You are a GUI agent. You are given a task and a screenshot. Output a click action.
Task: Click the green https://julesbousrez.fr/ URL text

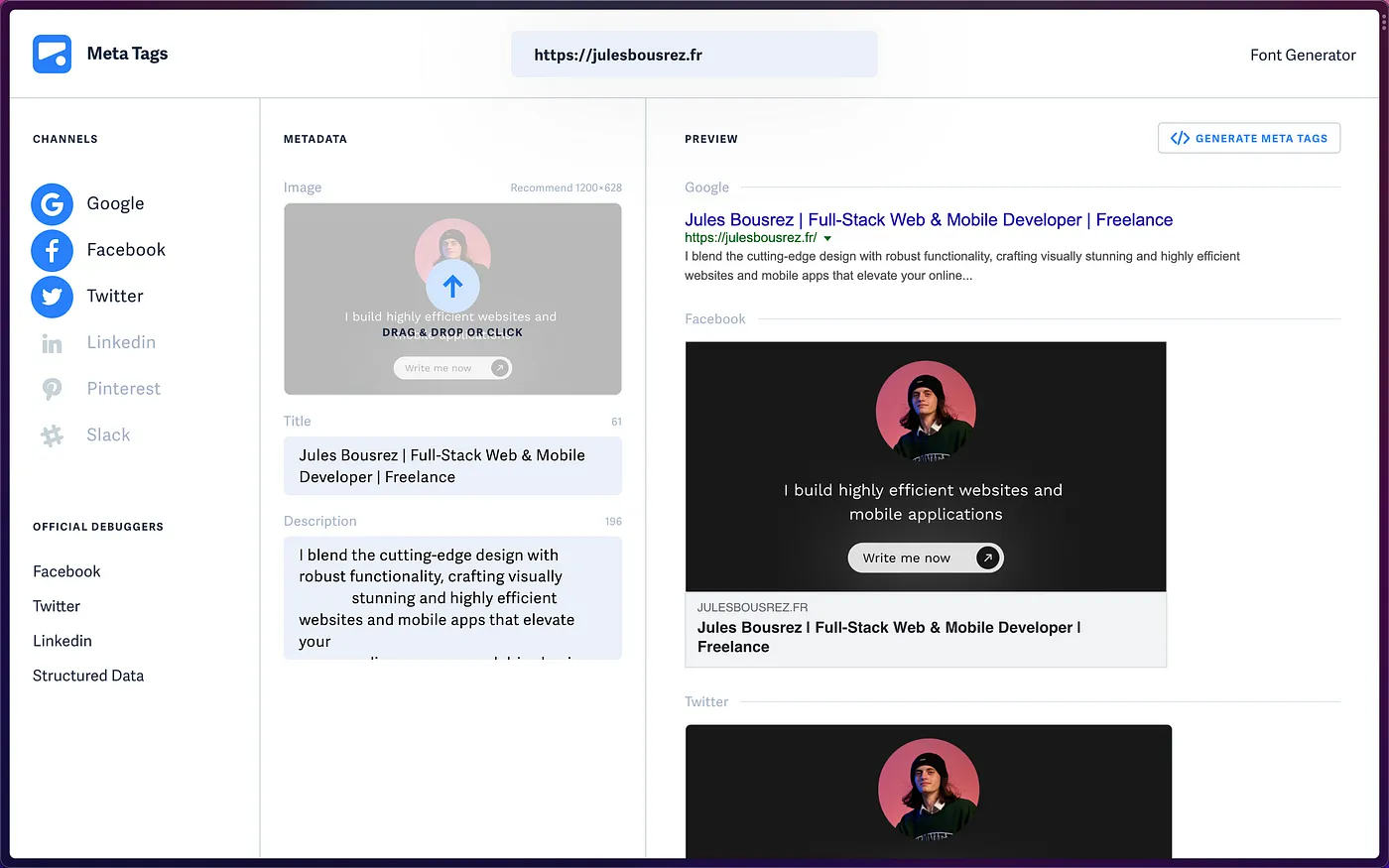click(751, 238)
